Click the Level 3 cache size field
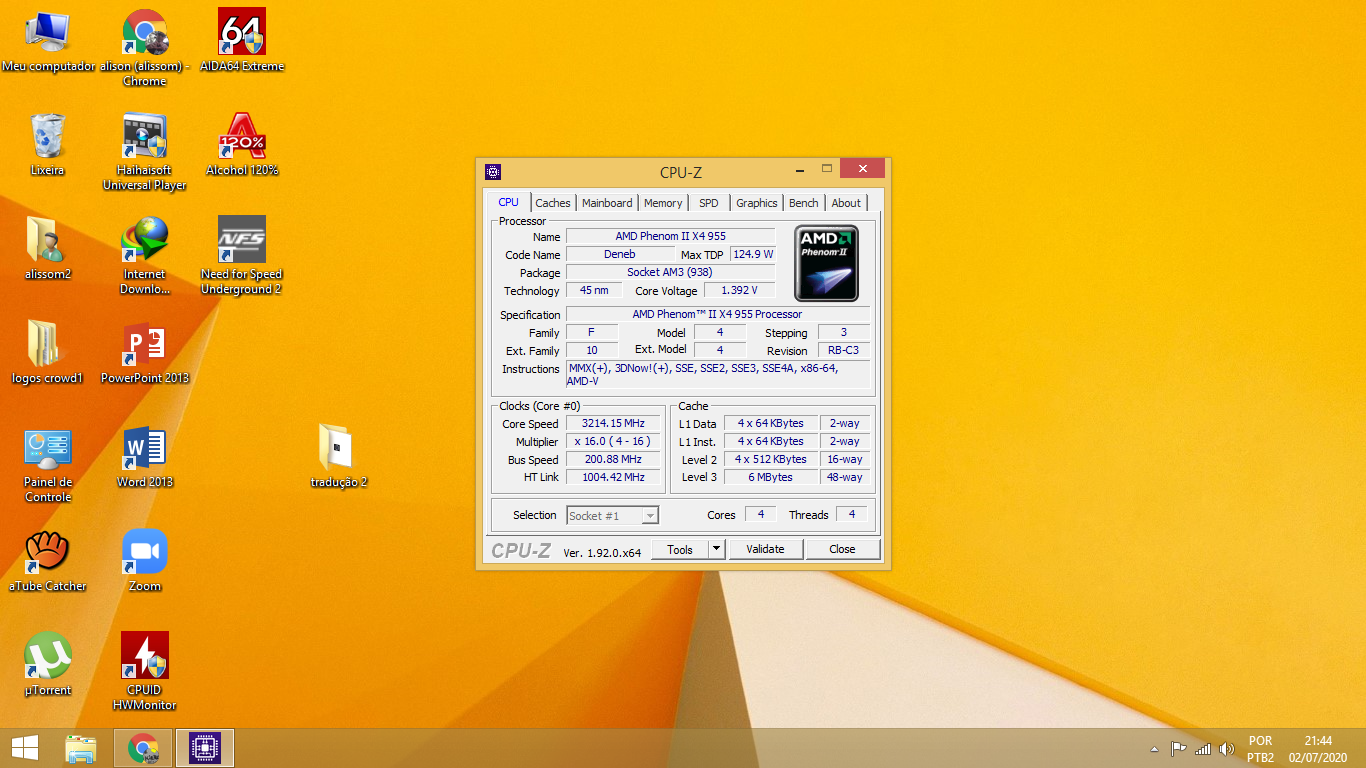Viewport: 1366px width, 768px height. pos(771,478)
